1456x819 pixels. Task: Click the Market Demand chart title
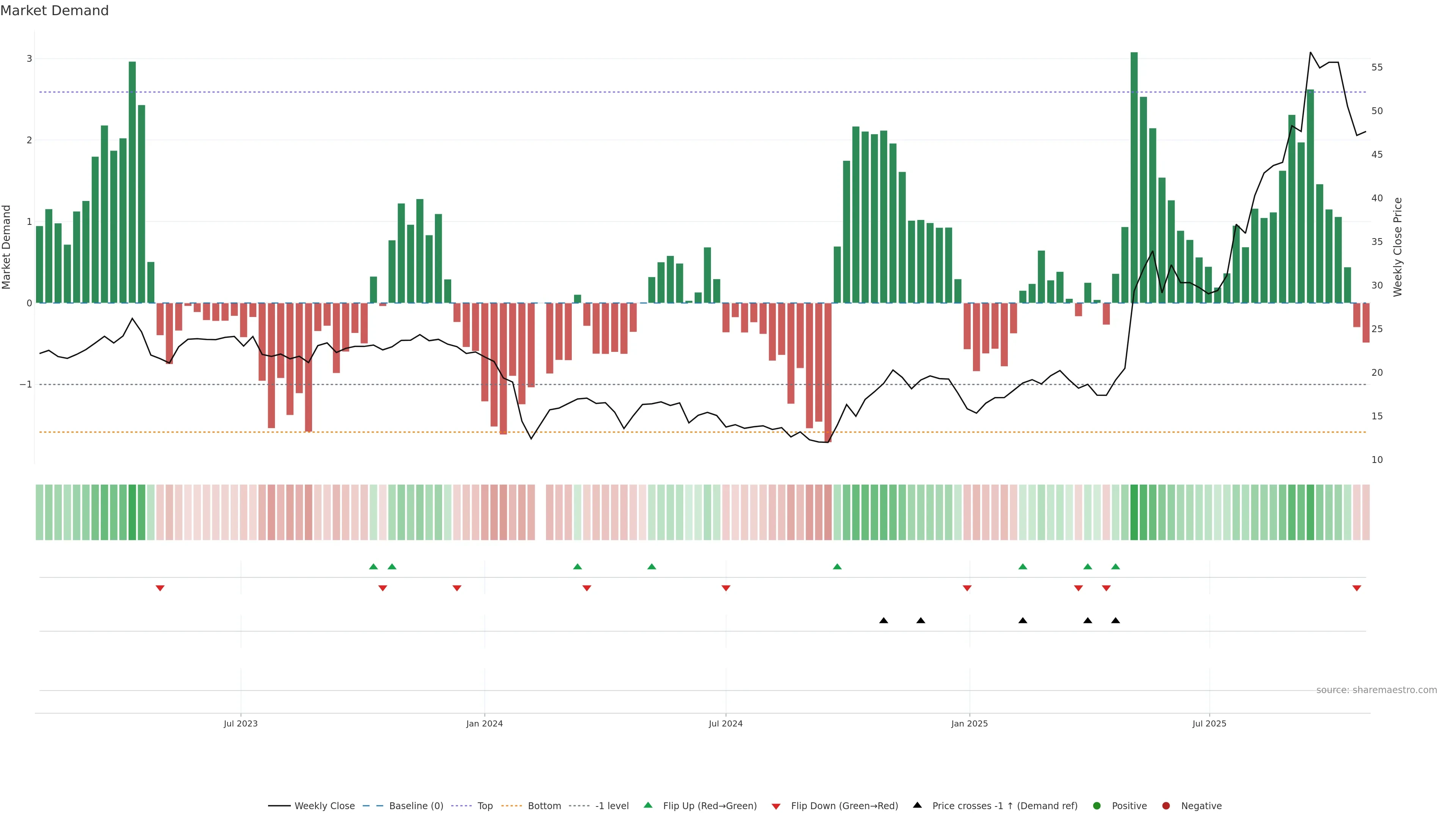pyautogui.click(x=55, y=11)
